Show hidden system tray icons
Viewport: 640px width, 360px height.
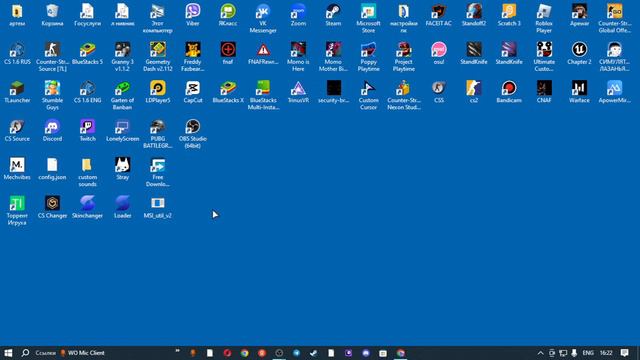click(x=540, y=353)
